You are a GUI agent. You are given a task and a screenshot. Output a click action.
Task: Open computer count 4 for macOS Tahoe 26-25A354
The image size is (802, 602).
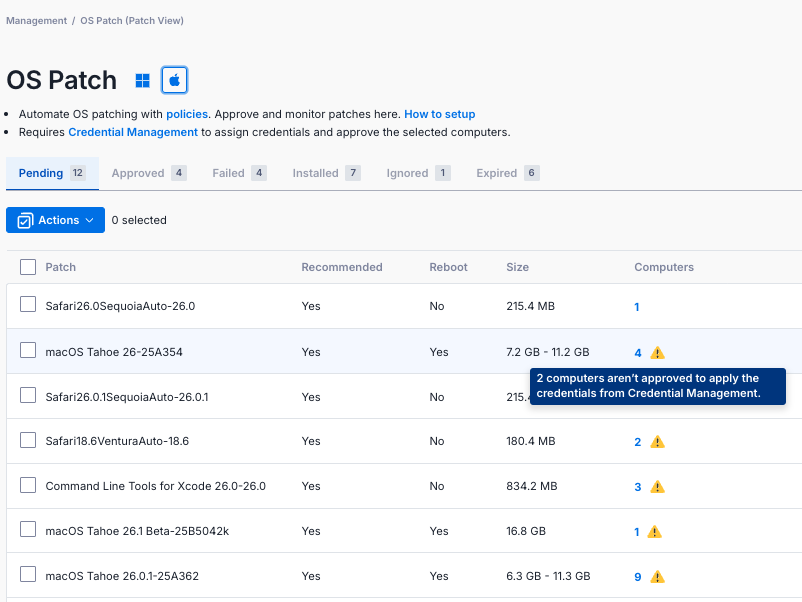638,353
